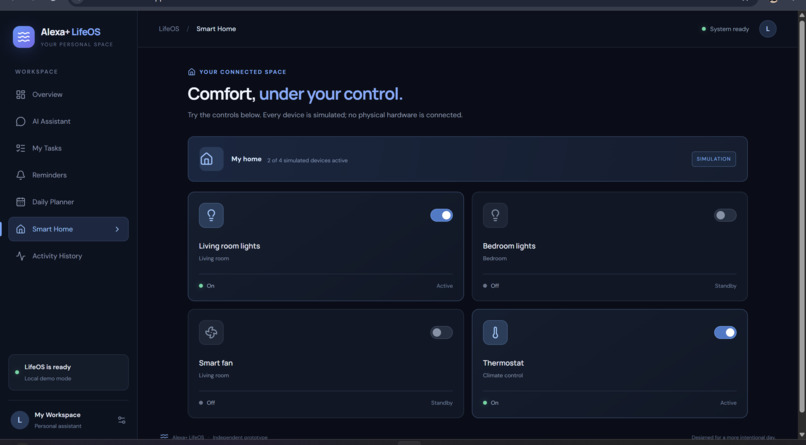Screen dimensions: 806x445
Task: Click the Active status on Thermostat card
Action: tap(728, 403)
